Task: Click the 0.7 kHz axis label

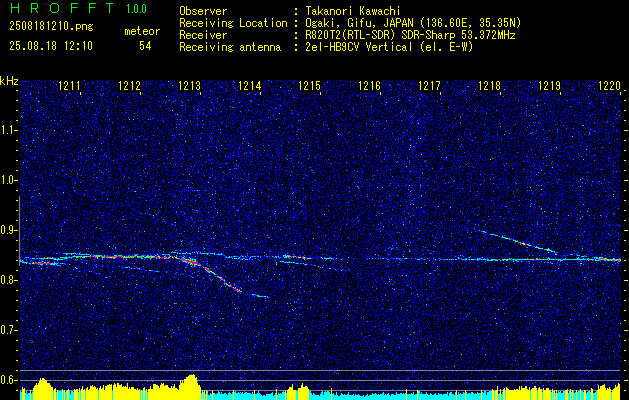Action: [9, 330]
